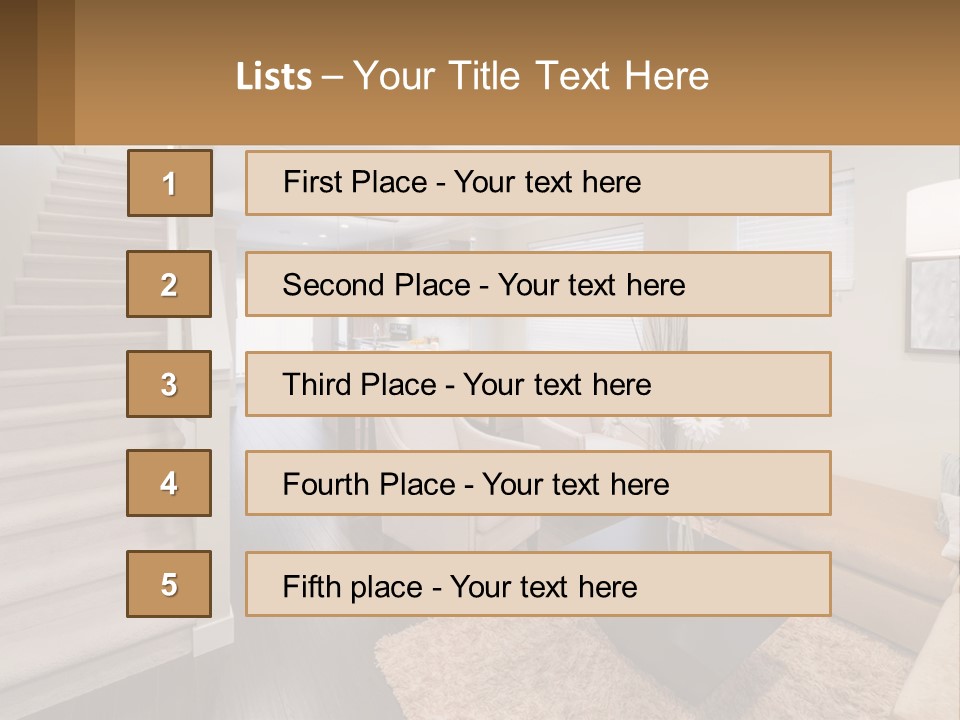Click the framed picture on the right wall
This screenshot has height=720, width=960.
coord(932,303)
